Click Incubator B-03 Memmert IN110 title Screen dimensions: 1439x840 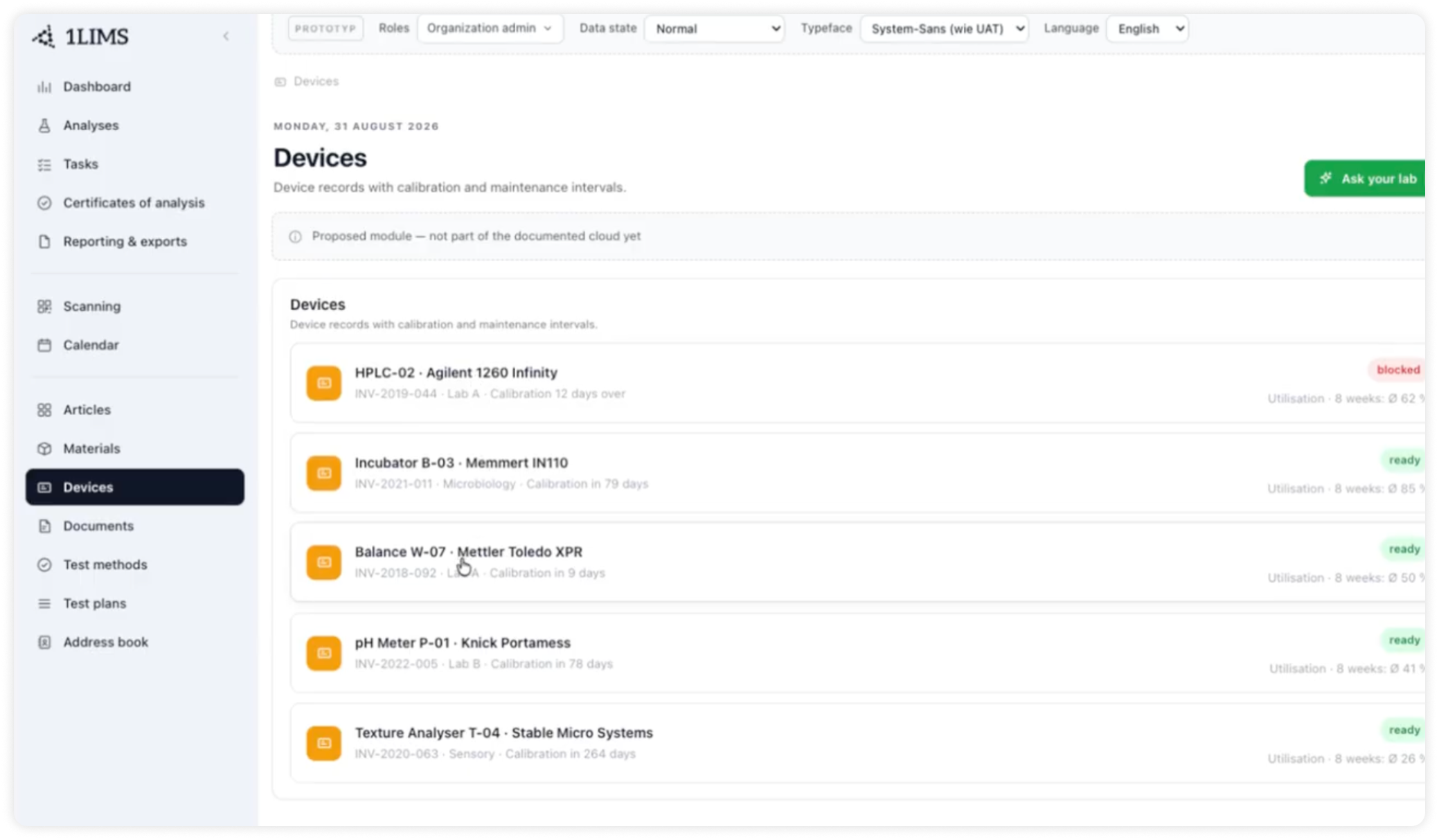pyautogui.click(x=461, y=463)
